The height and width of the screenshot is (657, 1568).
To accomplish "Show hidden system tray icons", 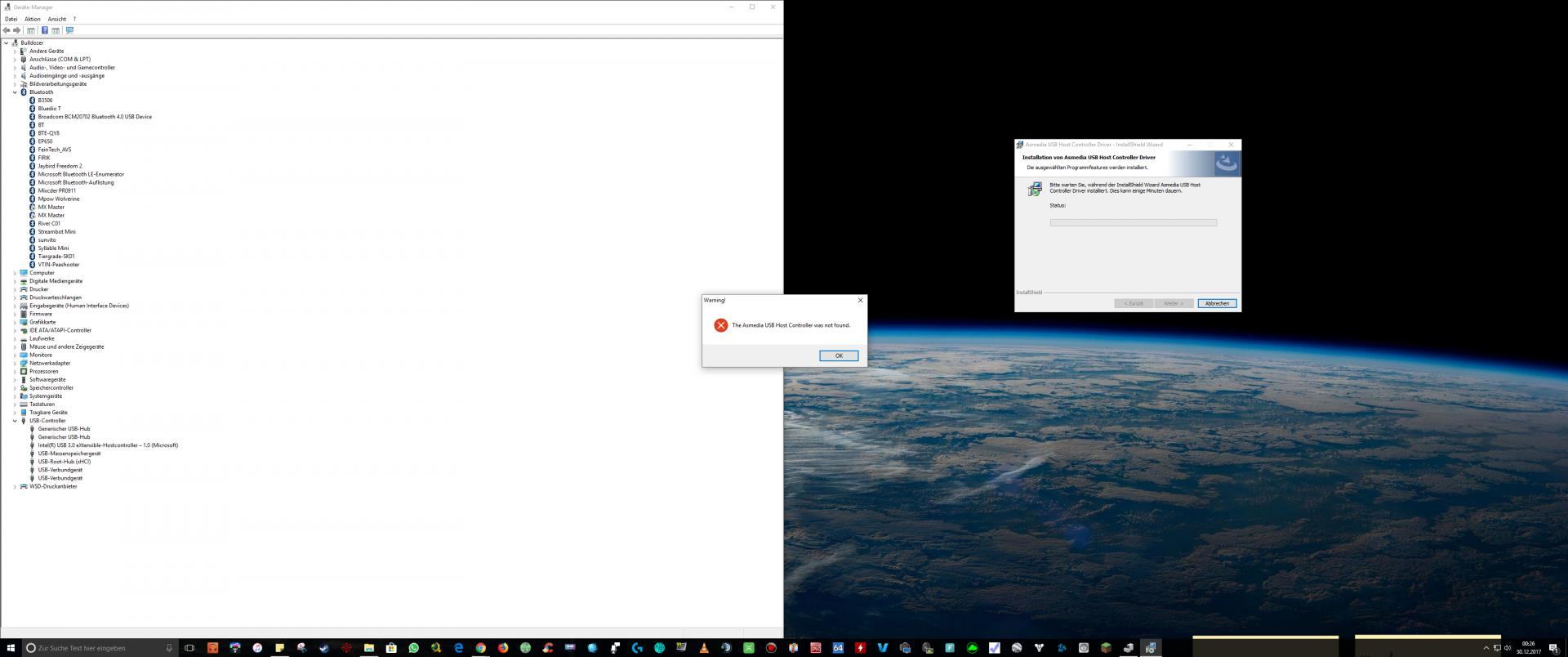I will (1486, 648).
